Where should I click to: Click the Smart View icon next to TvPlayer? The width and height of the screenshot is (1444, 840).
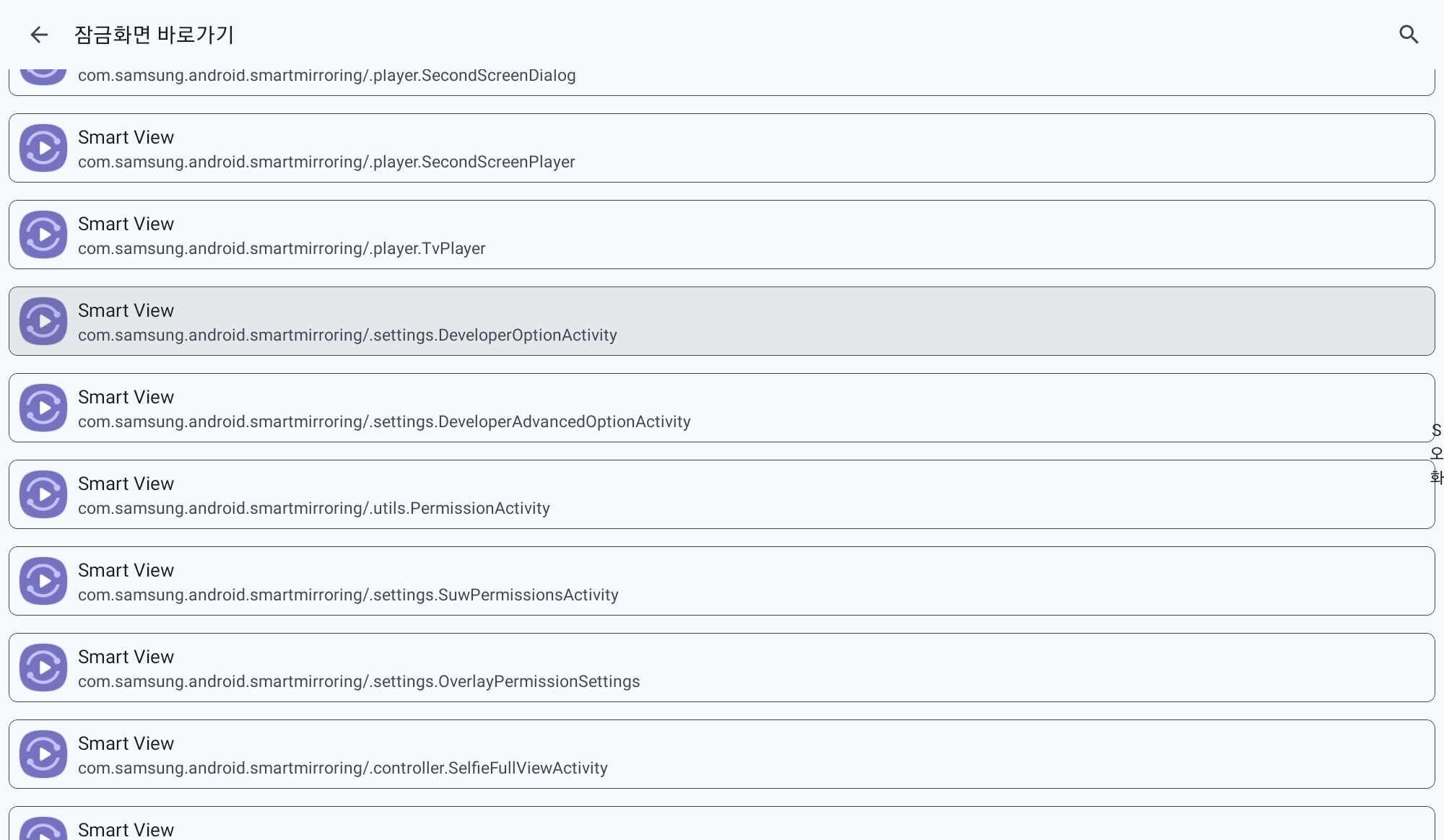click(43, 234)
